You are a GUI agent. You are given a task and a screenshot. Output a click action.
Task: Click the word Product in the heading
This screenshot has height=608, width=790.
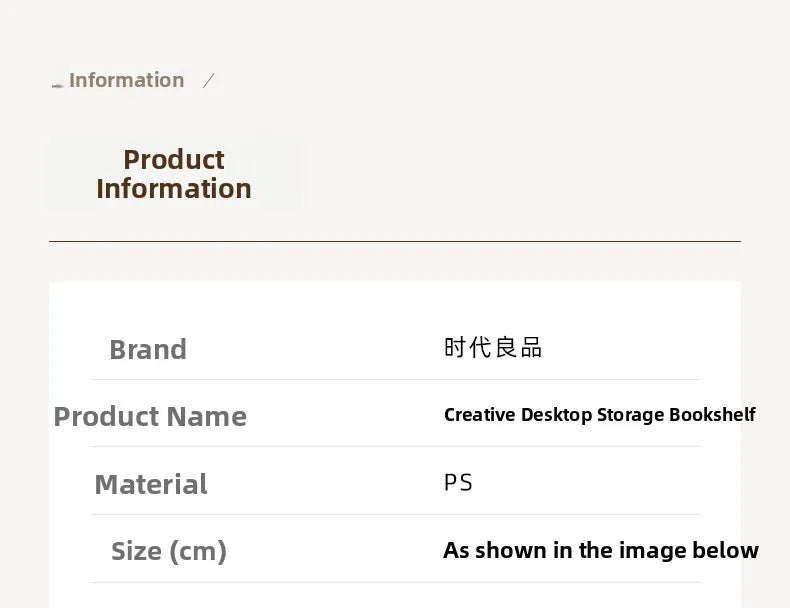[x=174, y=159]
